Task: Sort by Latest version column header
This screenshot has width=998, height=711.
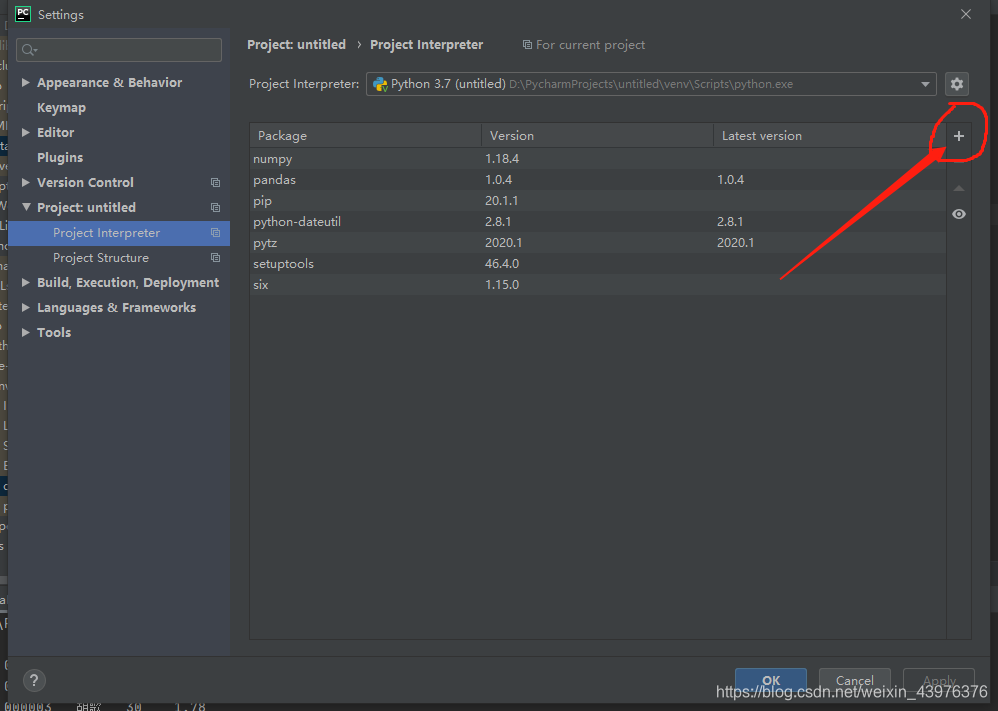Action: pos(829,136)
